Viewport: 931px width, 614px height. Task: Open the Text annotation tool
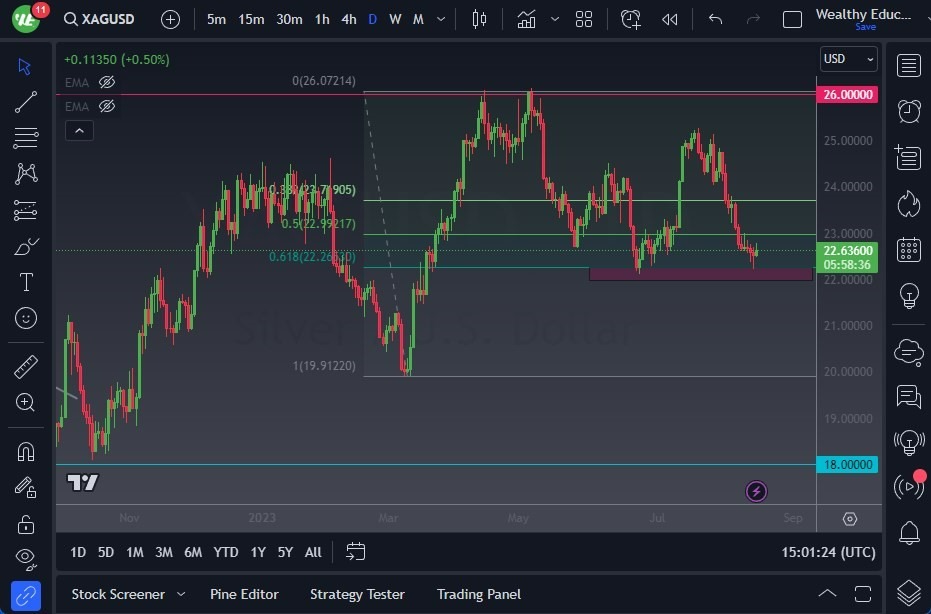(x=25, y=282)
